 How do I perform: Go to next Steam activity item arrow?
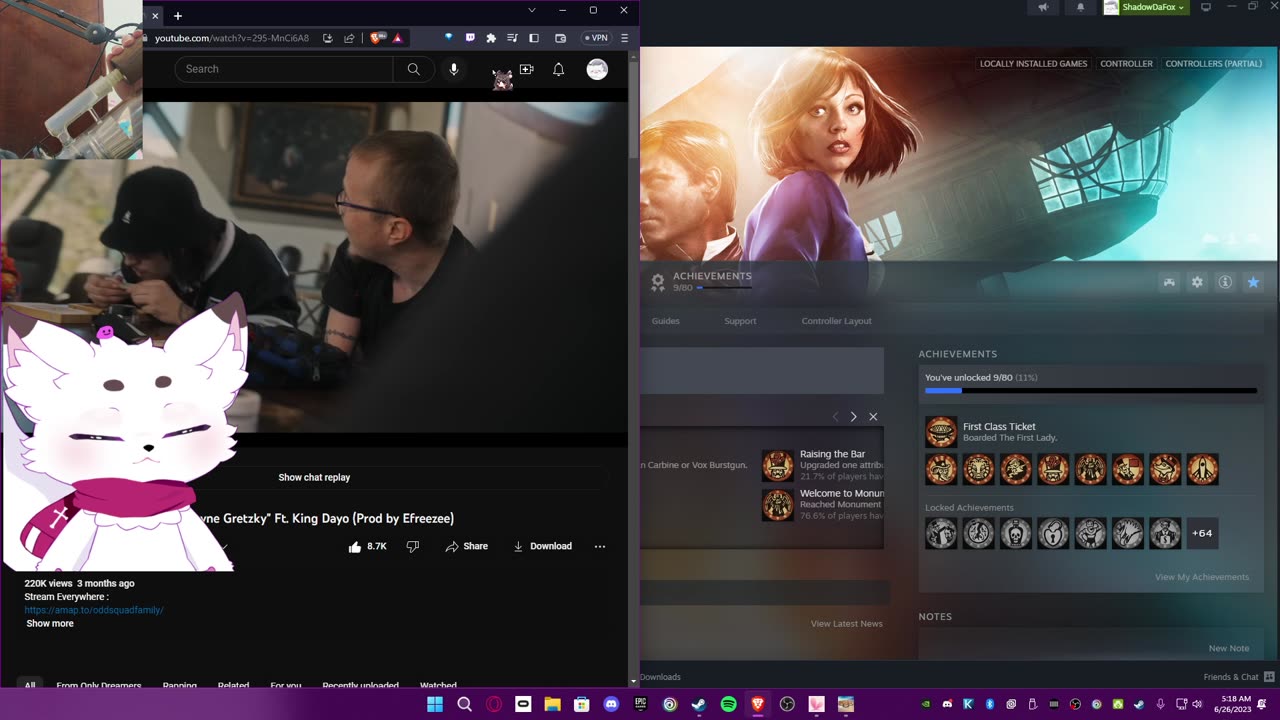click(853, 416)
